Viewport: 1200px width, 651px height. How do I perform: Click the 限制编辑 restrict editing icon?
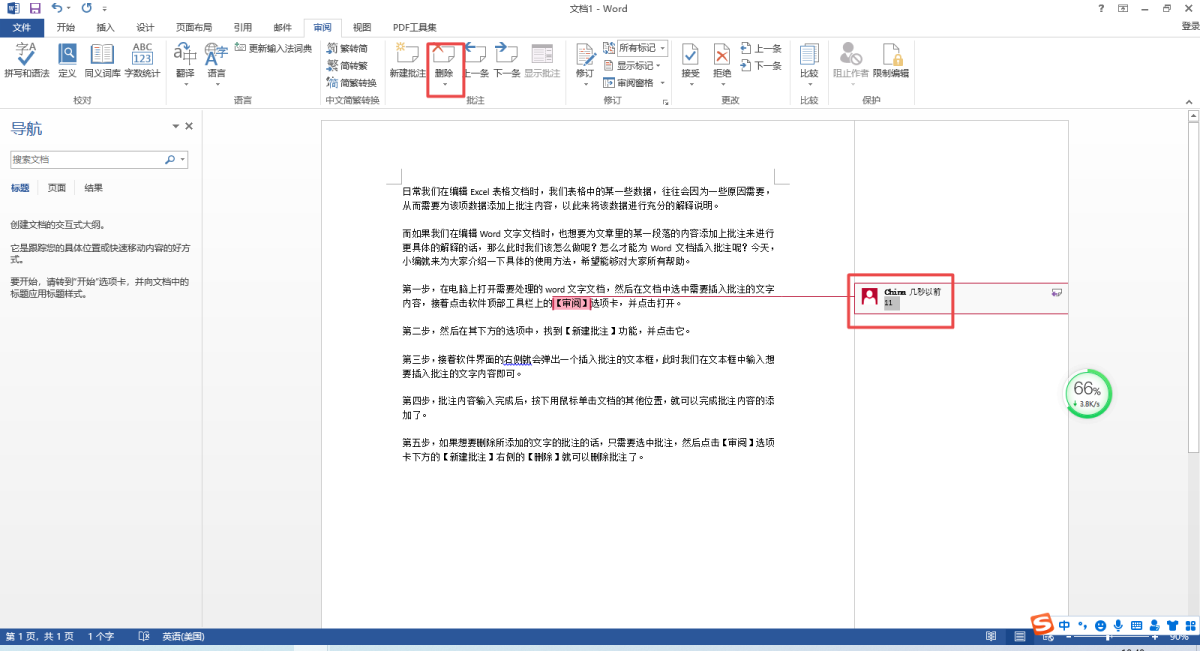pyautogui.click(x=890, y=57)
